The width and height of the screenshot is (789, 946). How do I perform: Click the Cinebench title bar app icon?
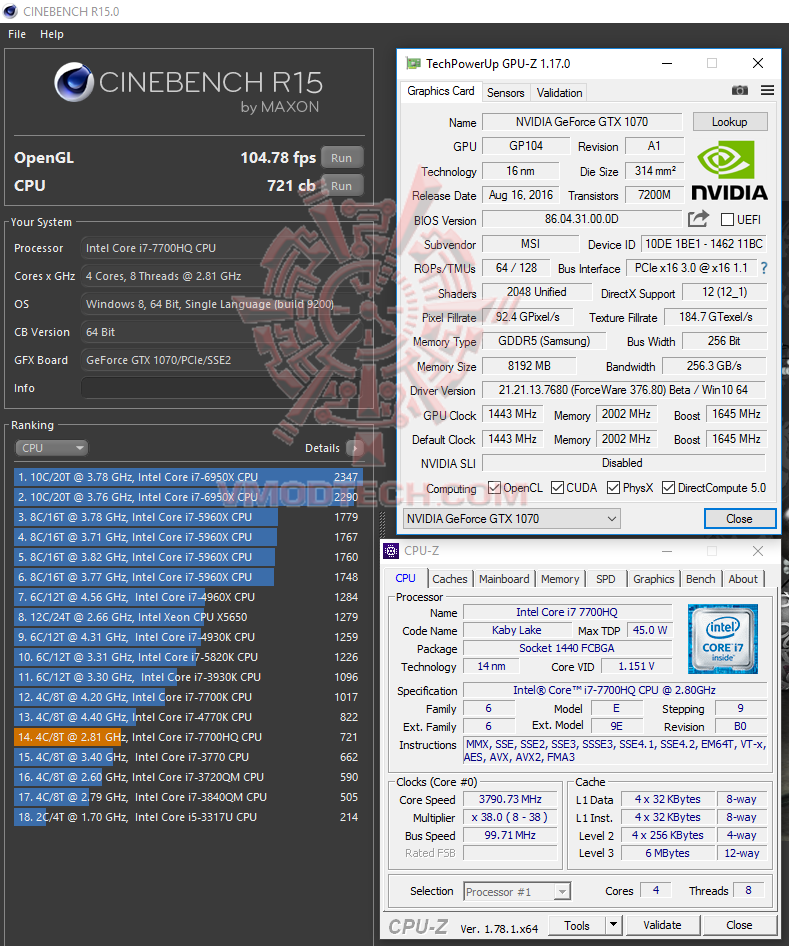coord(10,11)
